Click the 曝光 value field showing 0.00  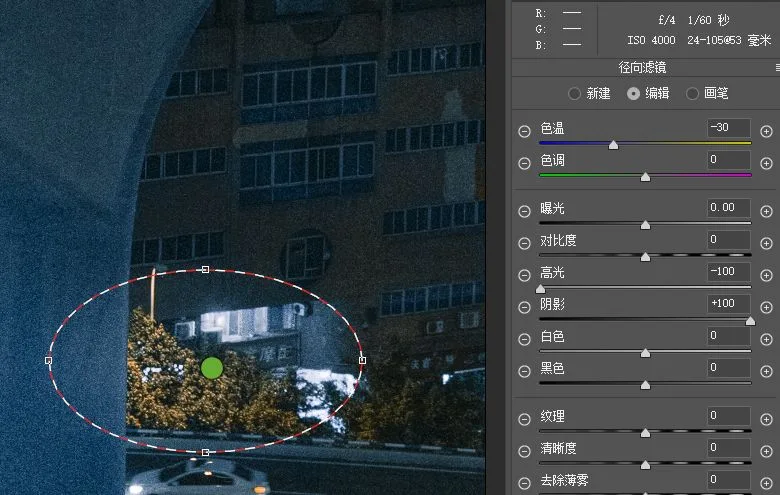click(729, 208)
